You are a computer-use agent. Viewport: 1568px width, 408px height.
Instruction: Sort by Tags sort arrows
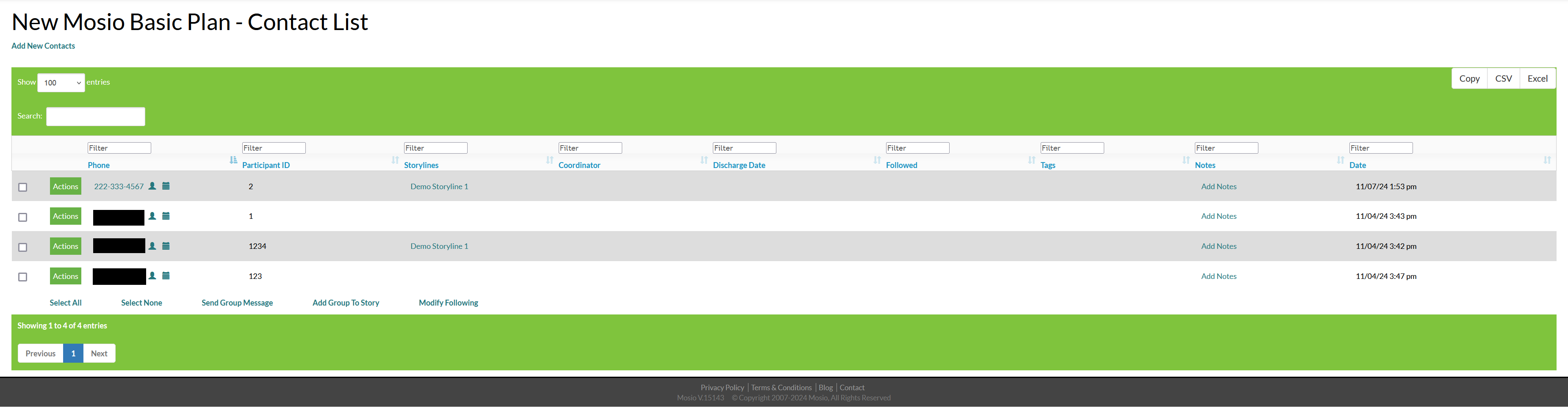tap(1186, 160)
